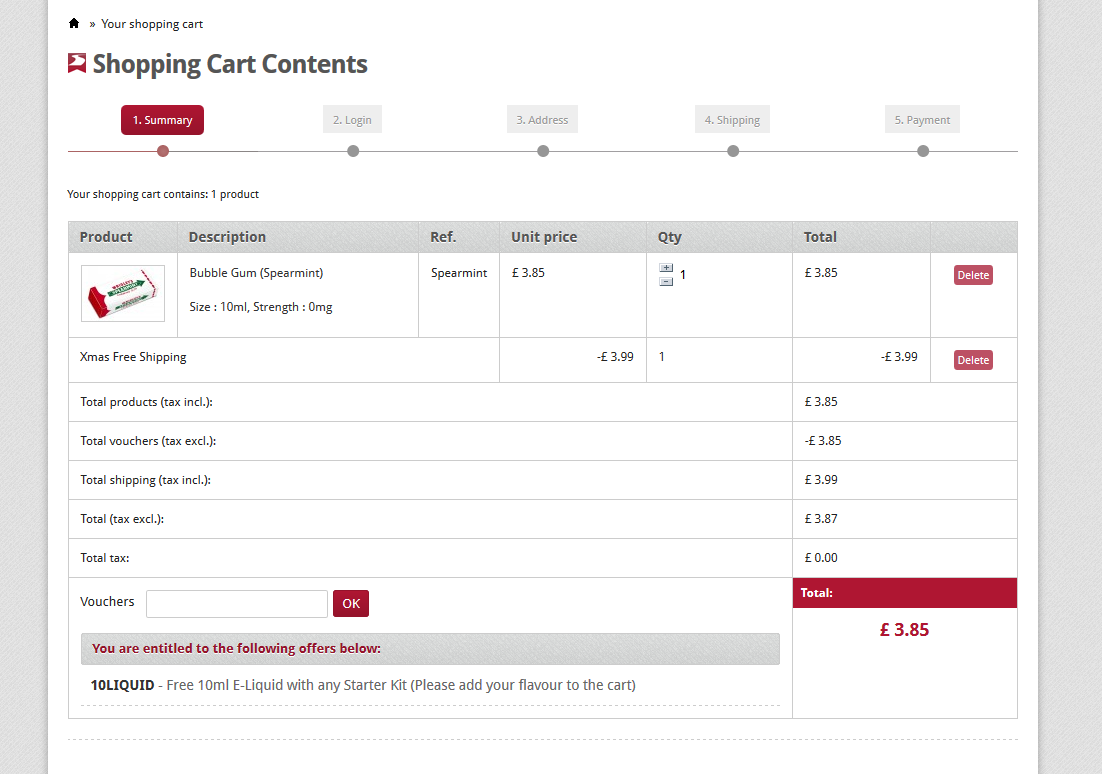Apply the 10LIQUID offer code

122,685
